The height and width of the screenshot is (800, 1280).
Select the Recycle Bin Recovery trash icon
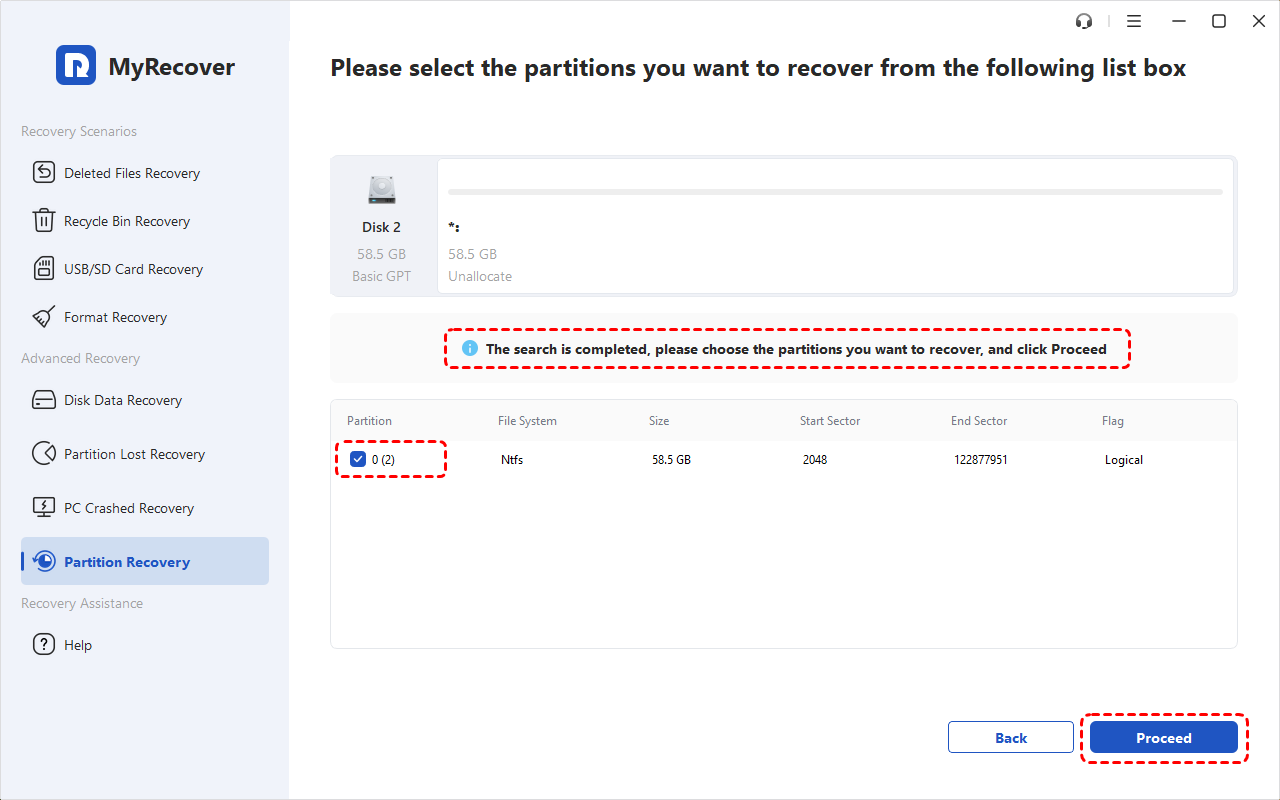(44, 221)
